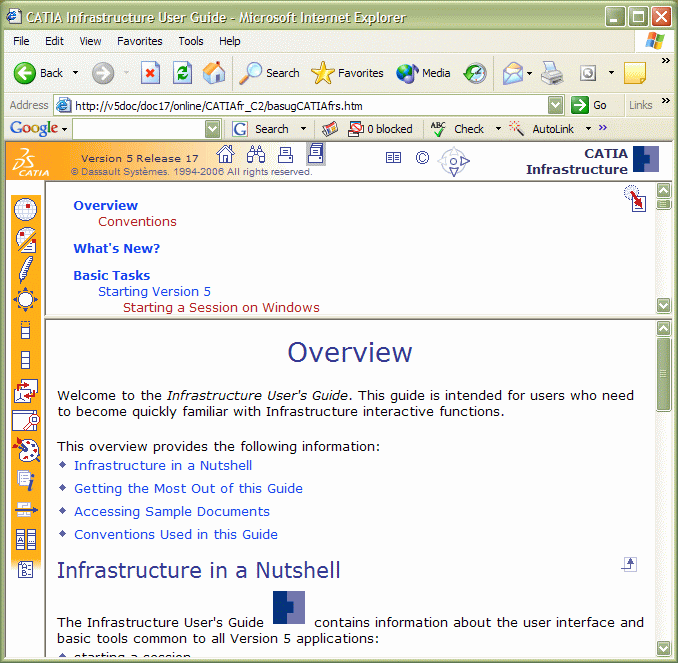Click the IE toolbar Search button
The image size is (678, 663).
pyautogui.click(x=269, y=73)
